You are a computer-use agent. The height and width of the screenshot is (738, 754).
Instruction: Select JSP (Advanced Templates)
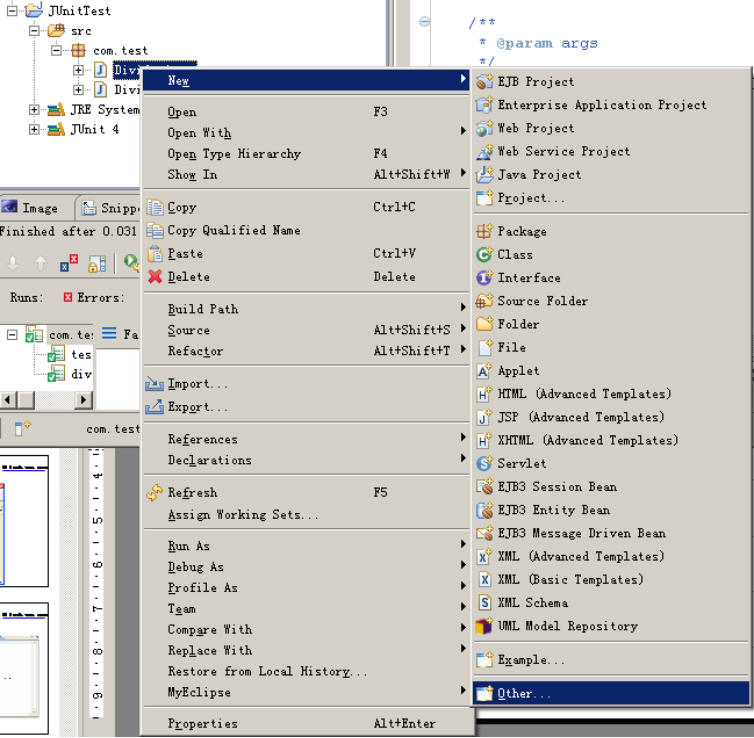coord(611,417)
